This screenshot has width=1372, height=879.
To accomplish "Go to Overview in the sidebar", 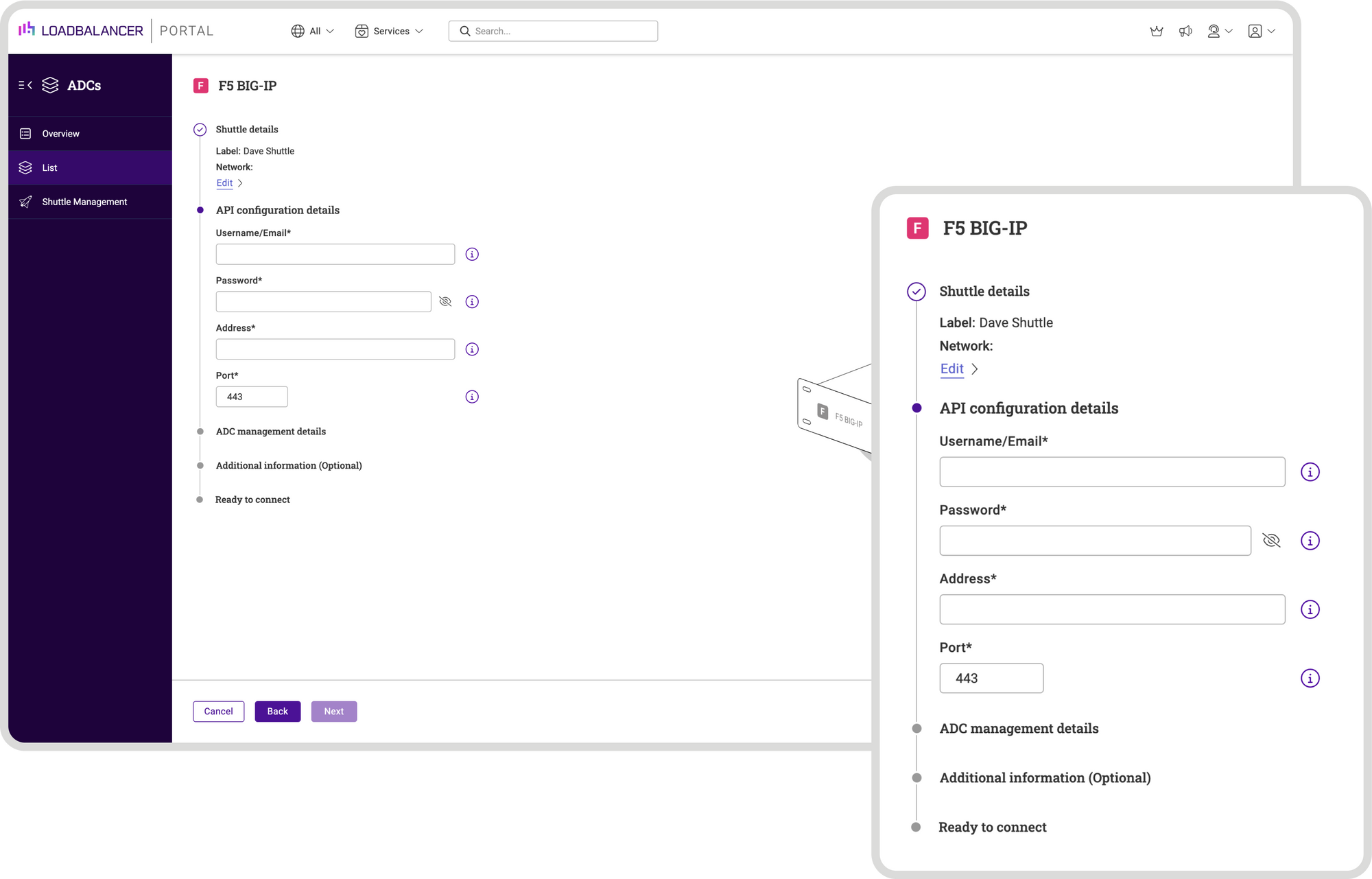I will pos(90,134).
